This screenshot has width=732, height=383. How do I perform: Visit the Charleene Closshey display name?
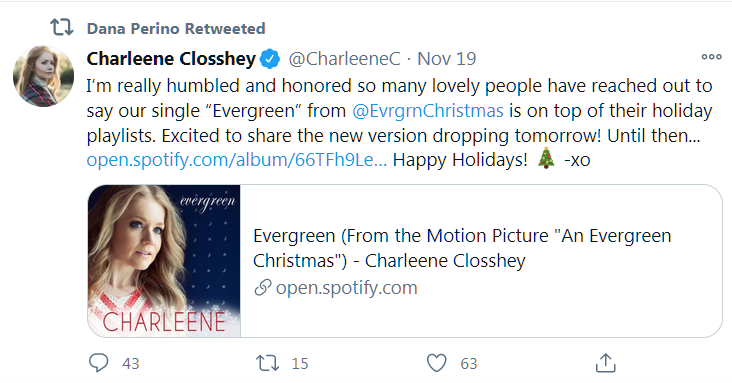click(x=171, y=59)
